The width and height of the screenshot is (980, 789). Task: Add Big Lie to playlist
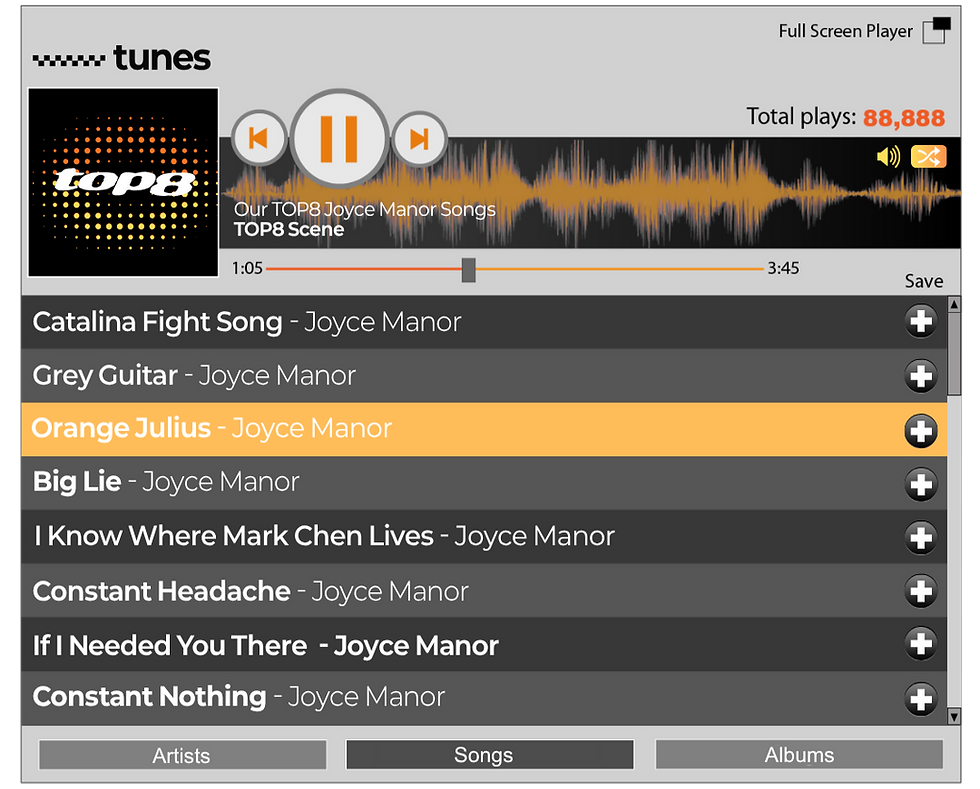point(921,484)
